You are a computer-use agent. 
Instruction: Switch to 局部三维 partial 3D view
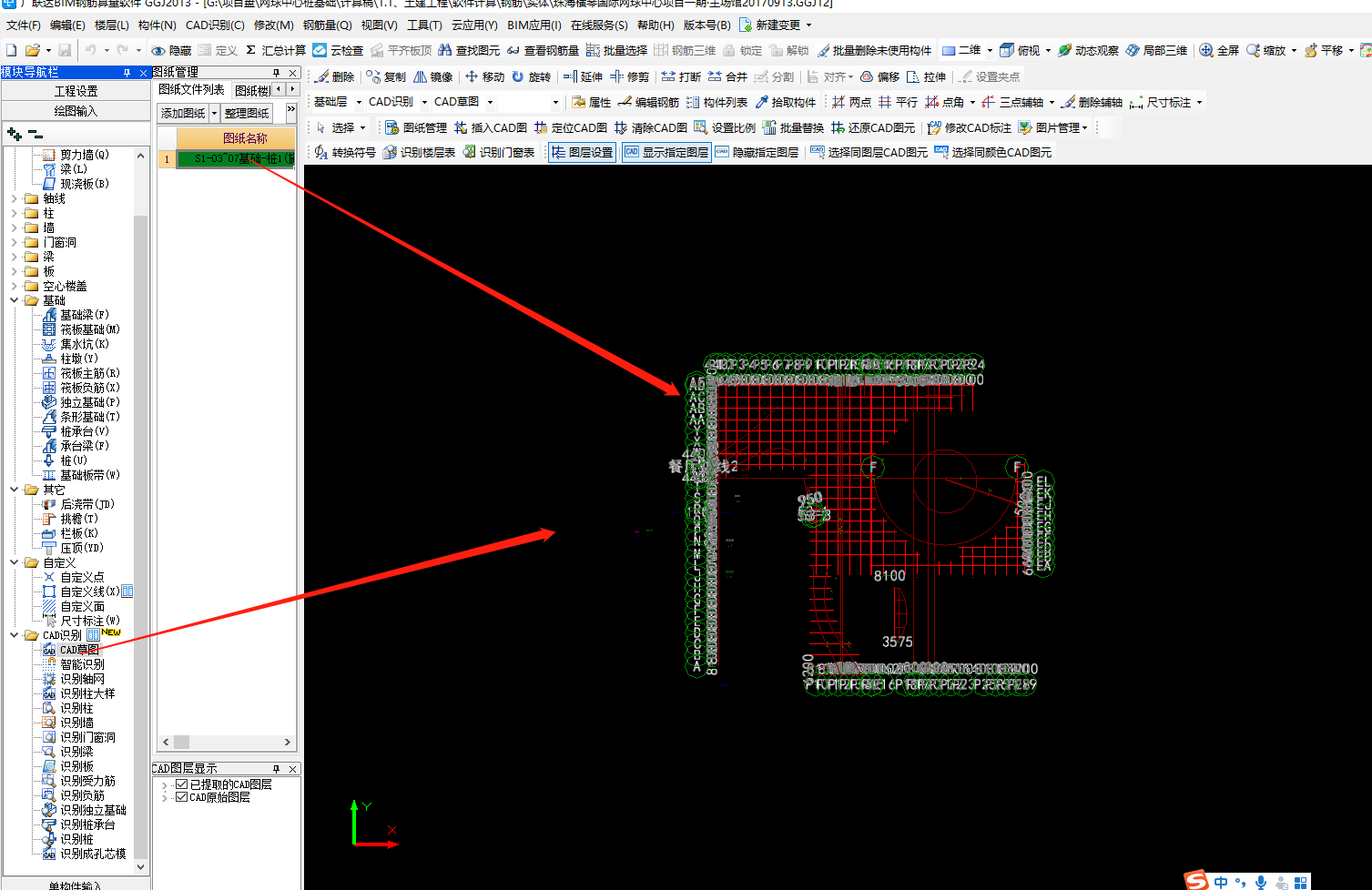pos(1156,50)
